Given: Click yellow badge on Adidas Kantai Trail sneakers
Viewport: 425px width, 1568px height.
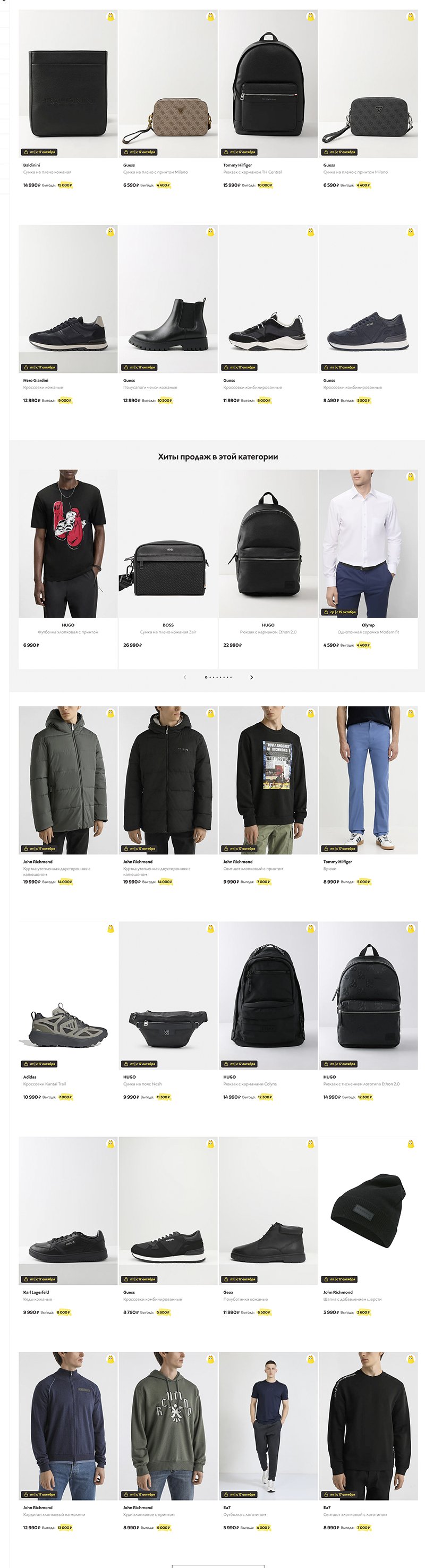Looking at the screenshot, I should [x=110, y=928].
